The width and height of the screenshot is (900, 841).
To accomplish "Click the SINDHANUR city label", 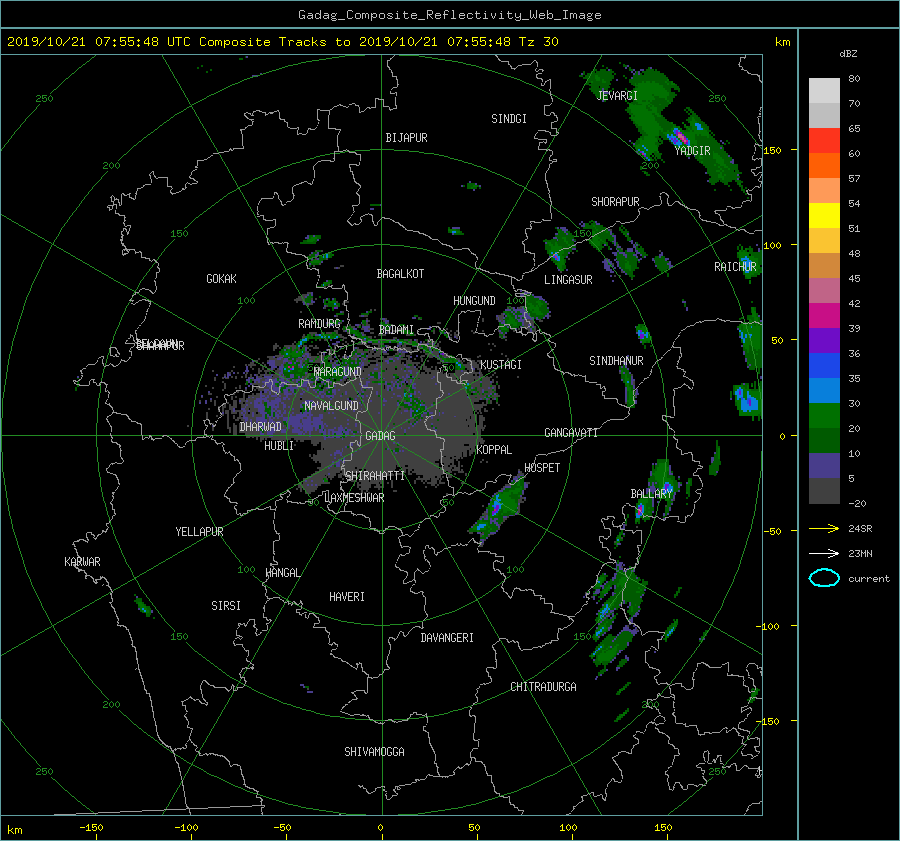I will click(x=616, y=361).
